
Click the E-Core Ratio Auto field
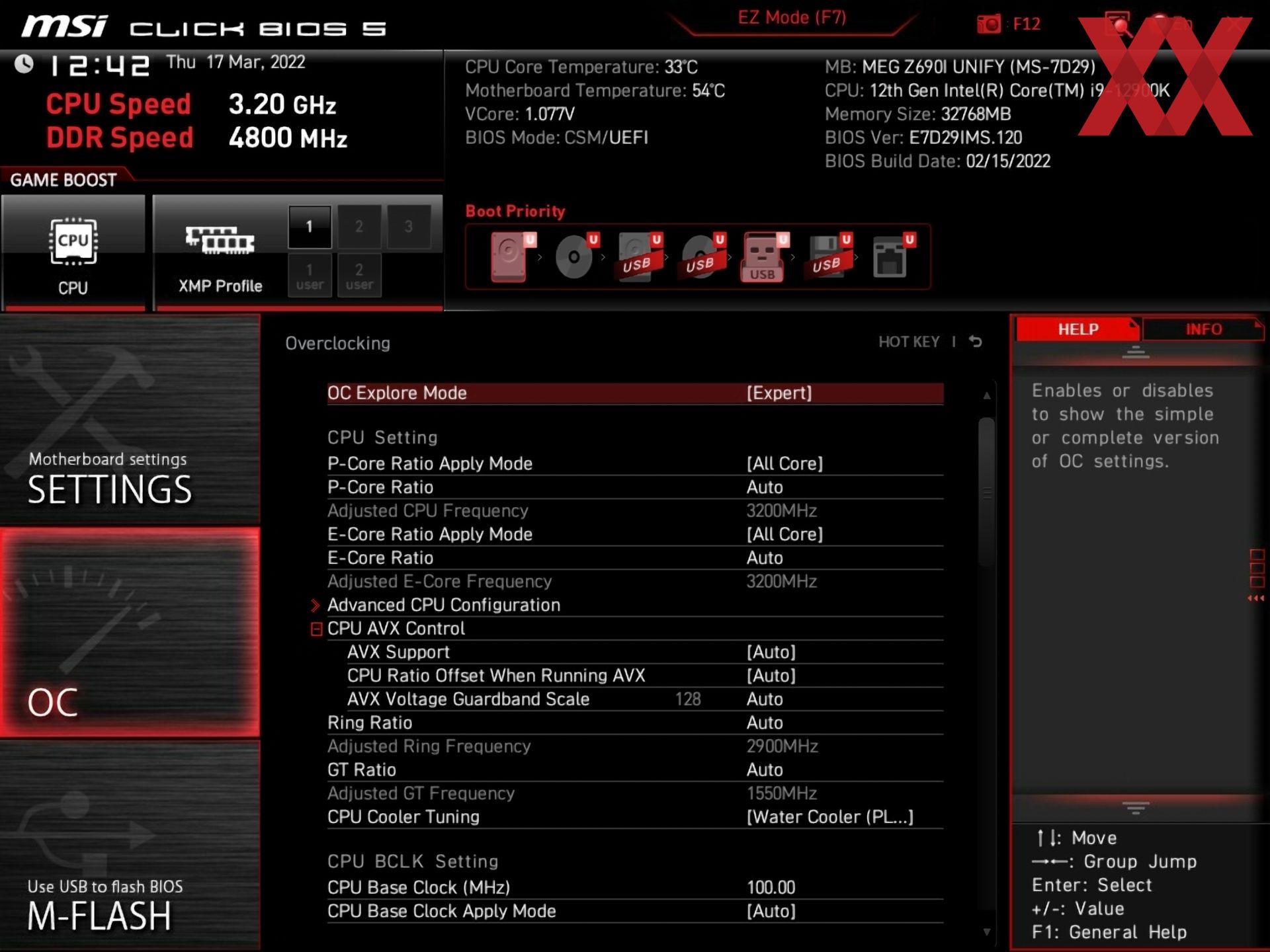tap(635, 558)
